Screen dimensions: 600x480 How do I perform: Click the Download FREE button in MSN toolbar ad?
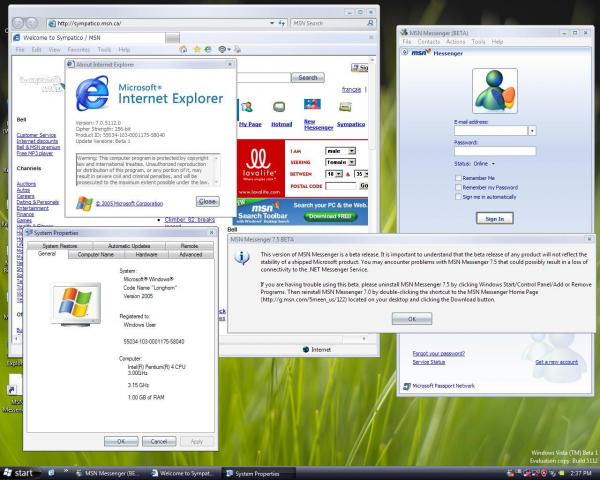(330, 216)
